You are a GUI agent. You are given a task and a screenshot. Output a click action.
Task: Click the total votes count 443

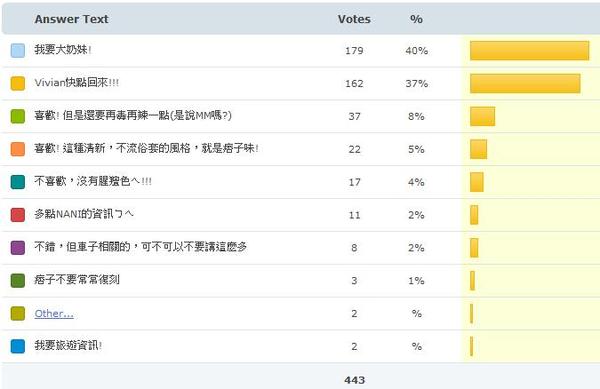pos(354,380)
